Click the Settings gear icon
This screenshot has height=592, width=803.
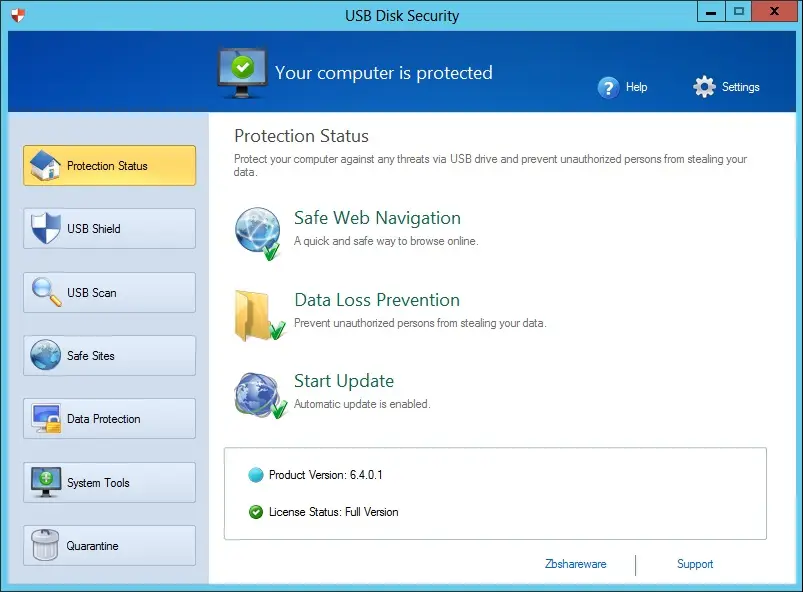click(x=704, y=87)
